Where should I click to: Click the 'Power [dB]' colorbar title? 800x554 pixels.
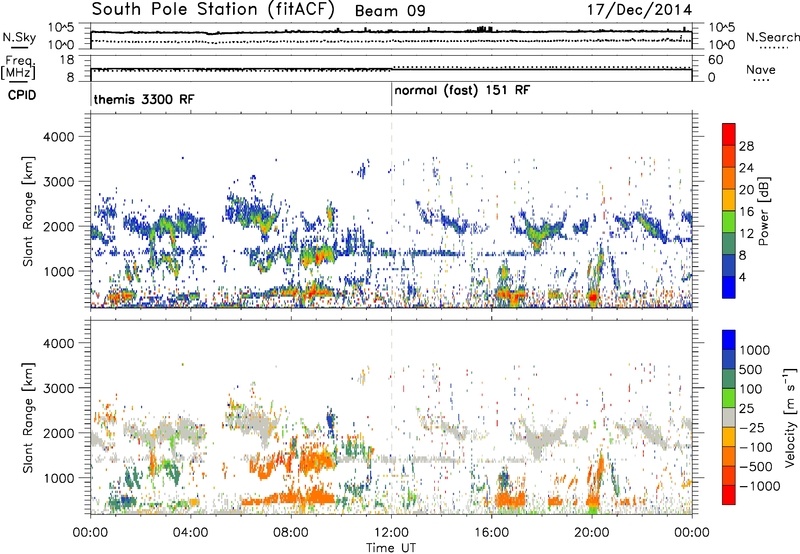click(x=763, y=211)
